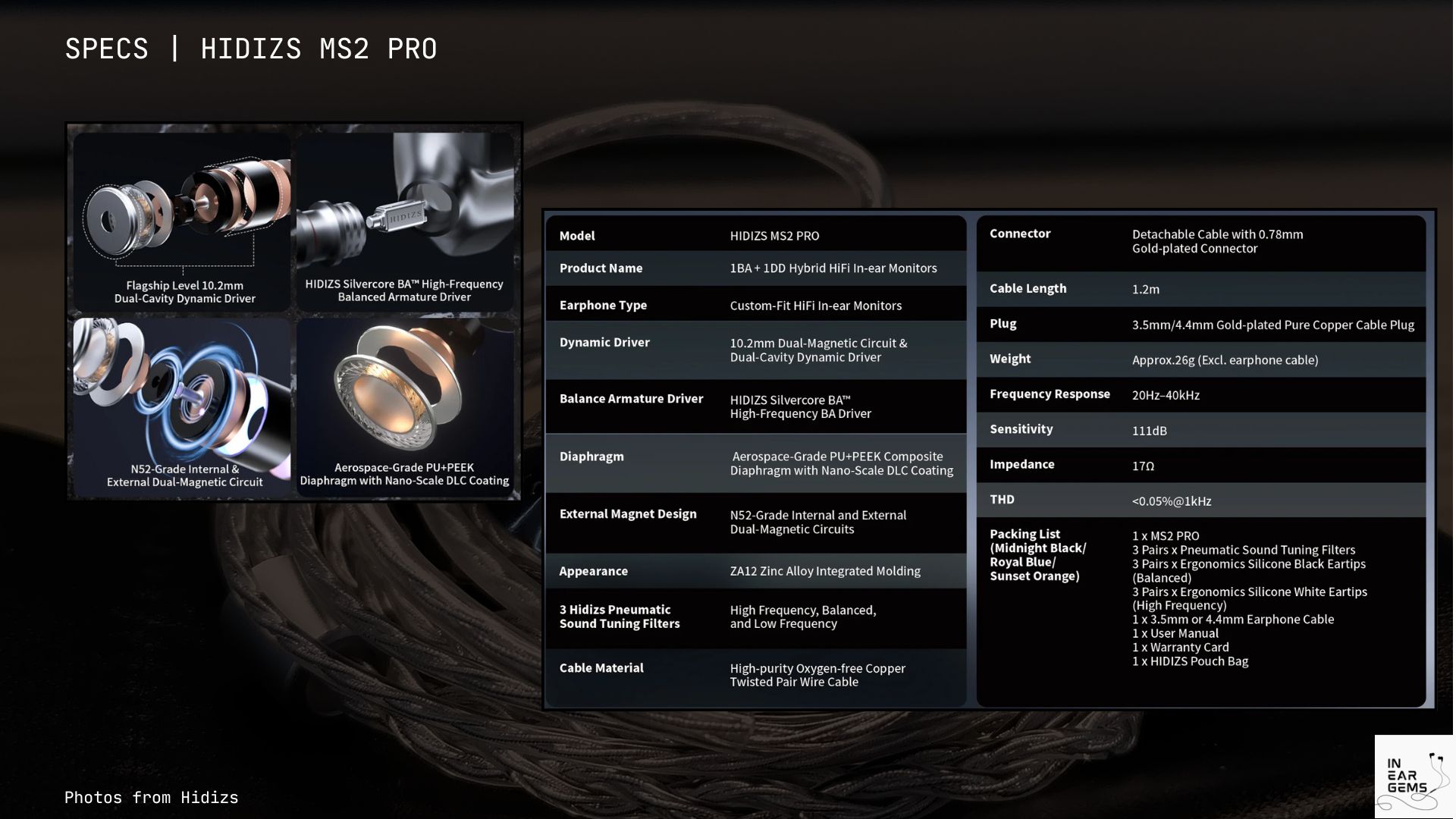Select the Connector spec row

coord(1200,241)
